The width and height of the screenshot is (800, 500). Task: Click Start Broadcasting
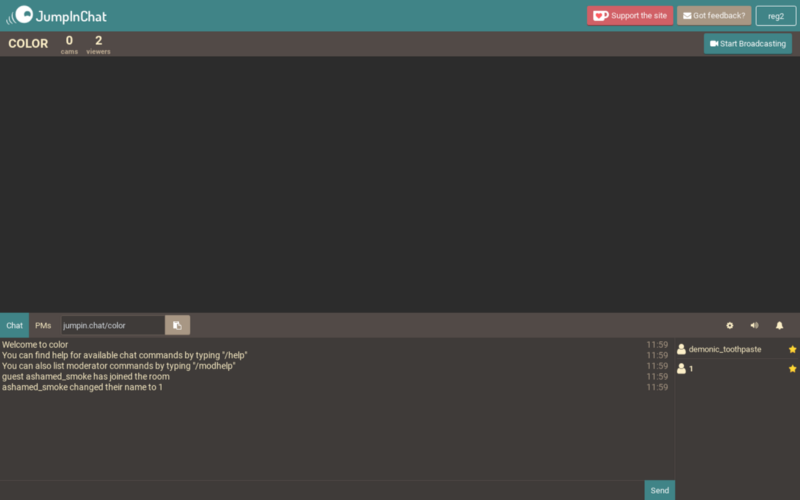click(x=747, y=44)
